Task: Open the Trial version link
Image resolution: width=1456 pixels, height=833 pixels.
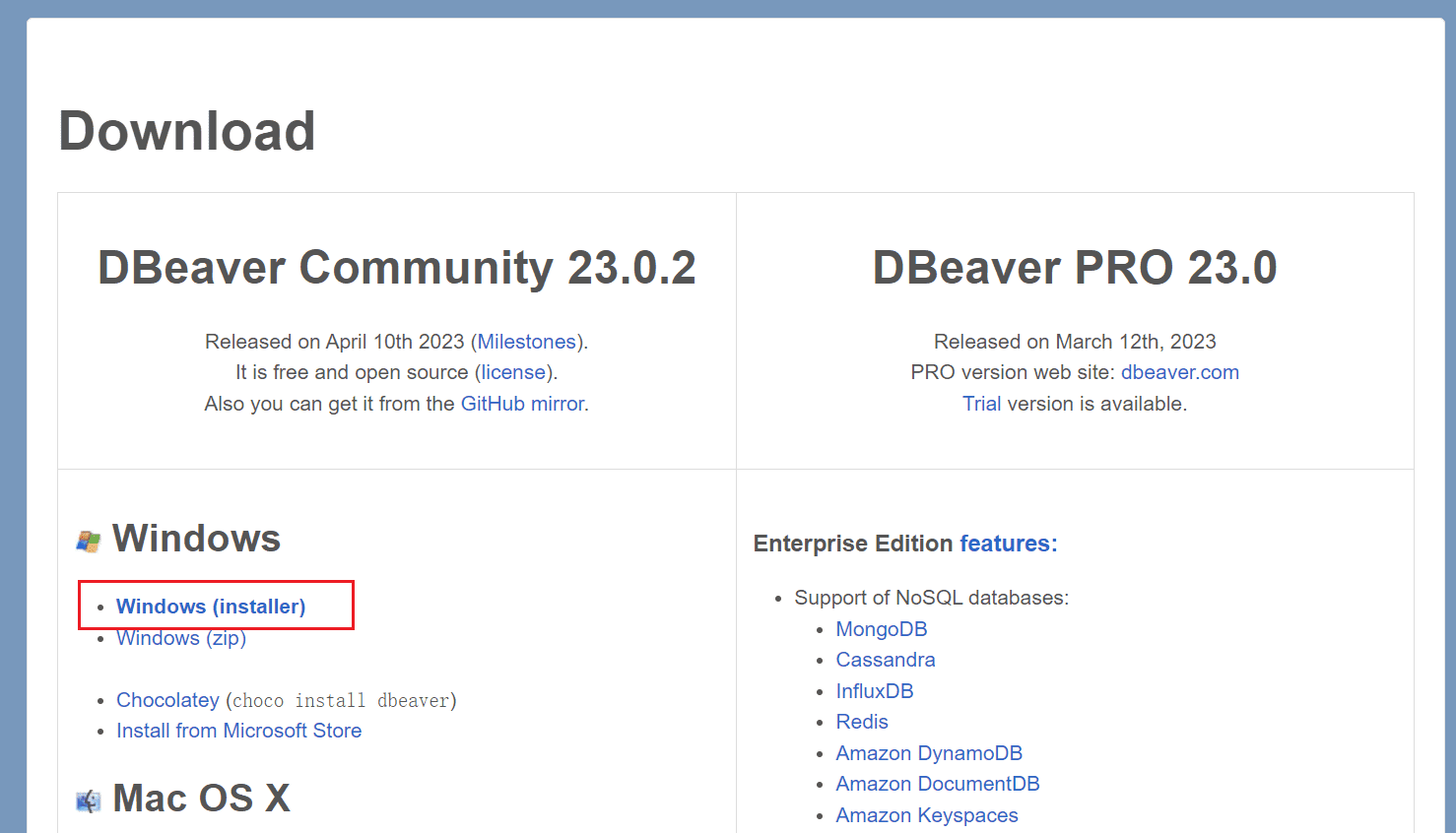Action: point(981,404)
